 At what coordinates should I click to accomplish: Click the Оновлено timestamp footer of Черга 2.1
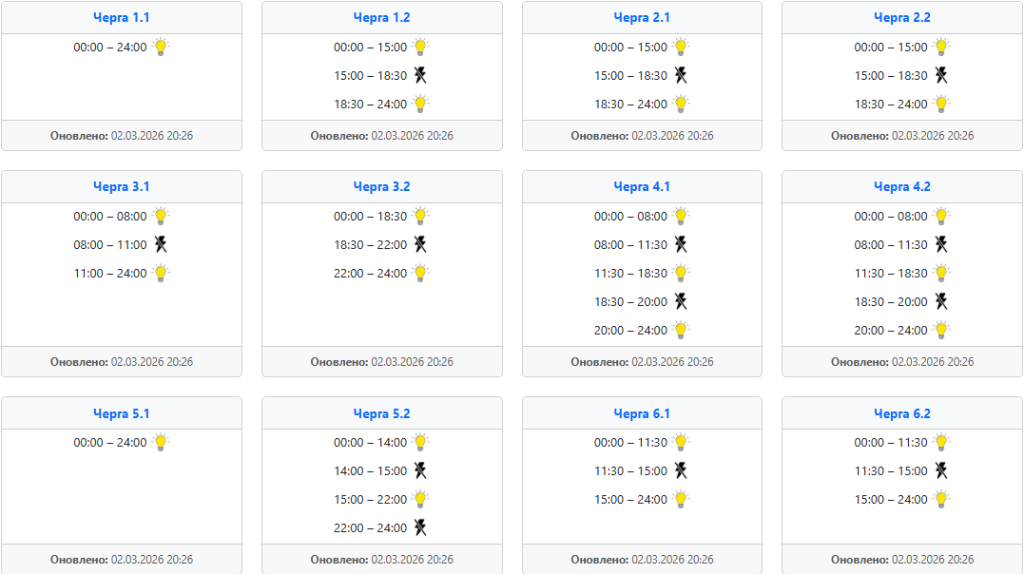tap(642, 136)
